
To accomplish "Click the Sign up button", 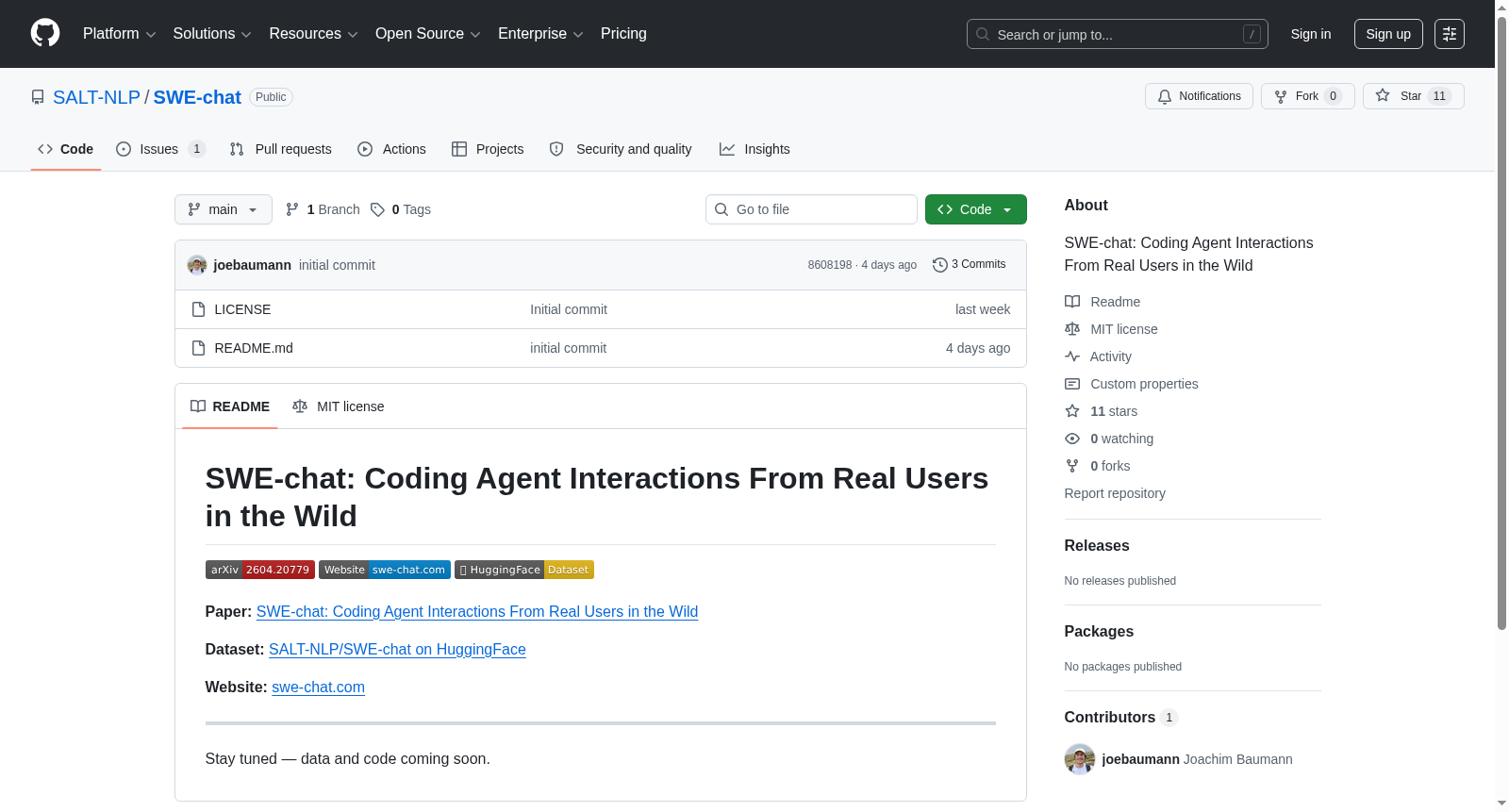I will [x=1388, y=34].
